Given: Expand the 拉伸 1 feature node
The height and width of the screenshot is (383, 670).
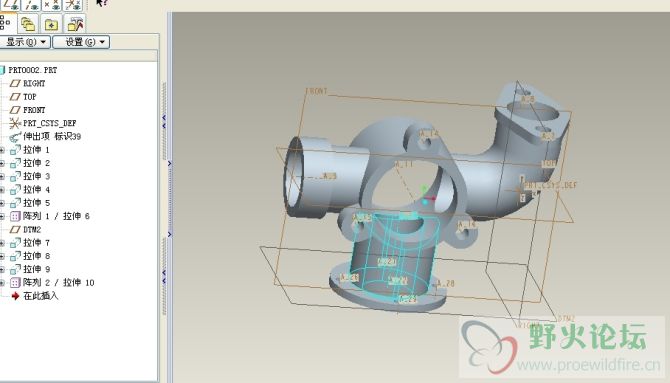Looking at the screenshot, I should click(2, 150).
